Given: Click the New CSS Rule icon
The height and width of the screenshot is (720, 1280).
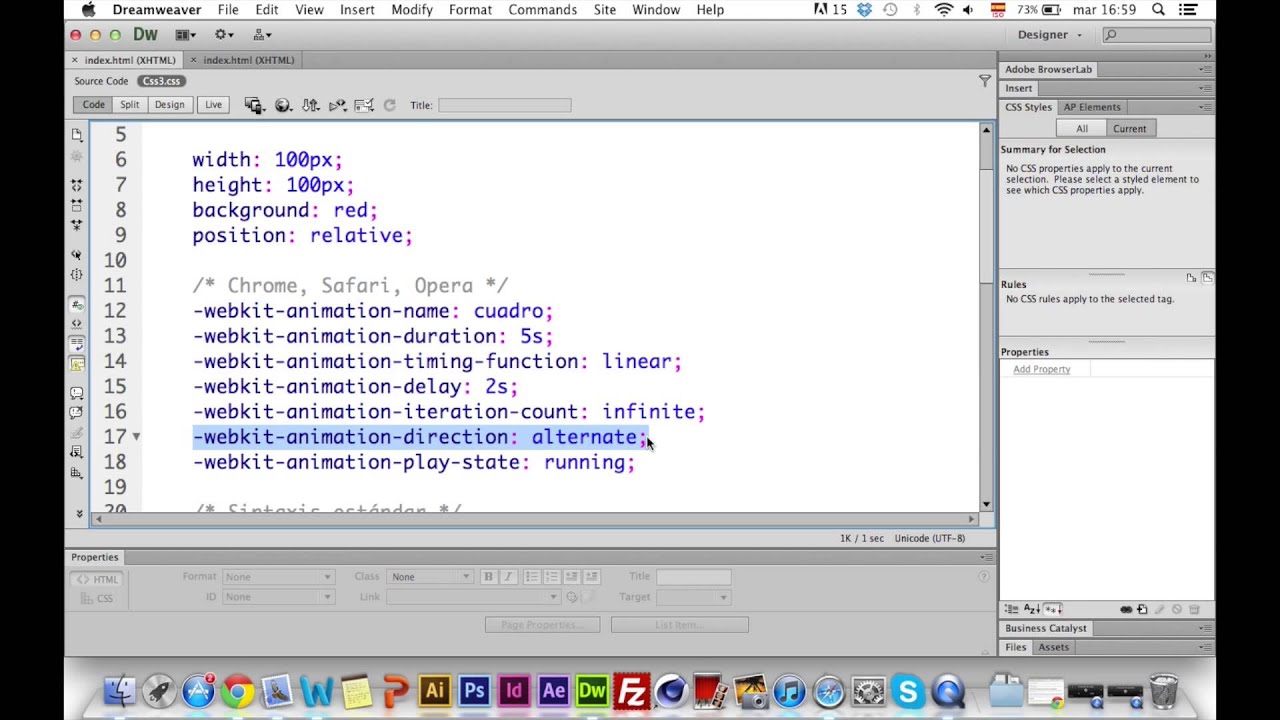Looking at the screenshot, I should 1143,609.
